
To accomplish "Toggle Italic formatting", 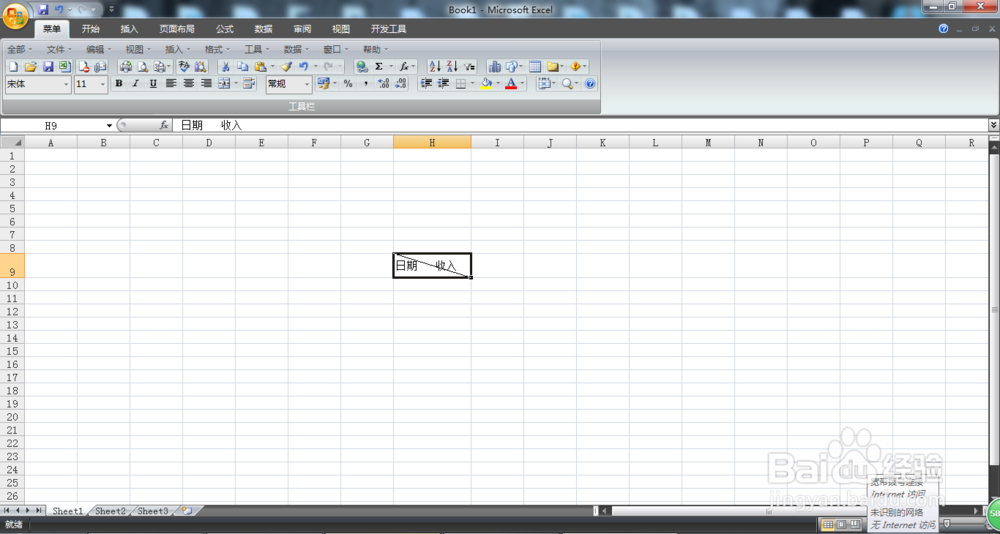I will pos(136,84).
